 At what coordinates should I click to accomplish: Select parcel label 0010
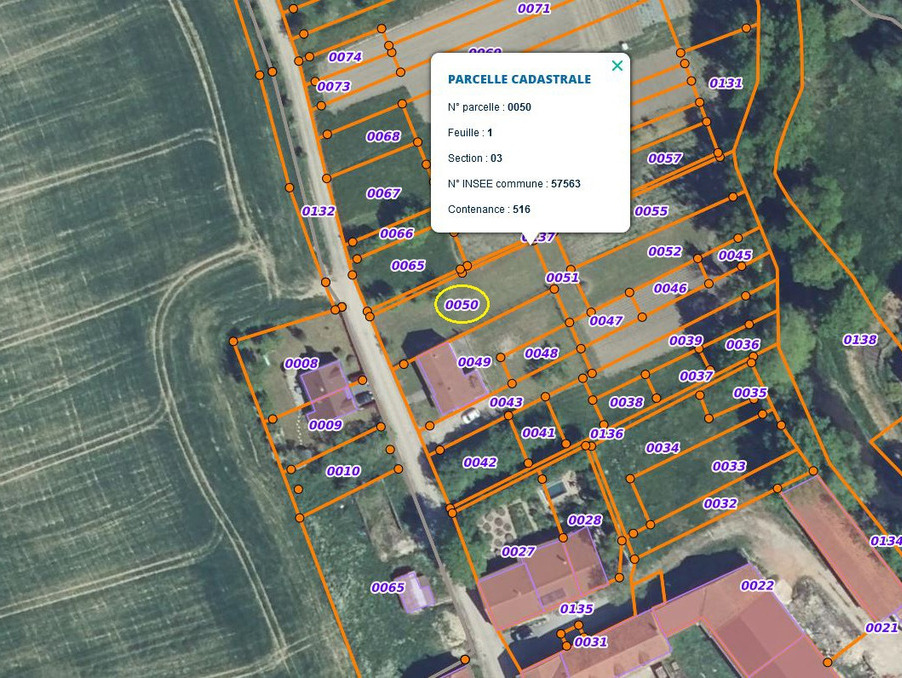point(343,471)
